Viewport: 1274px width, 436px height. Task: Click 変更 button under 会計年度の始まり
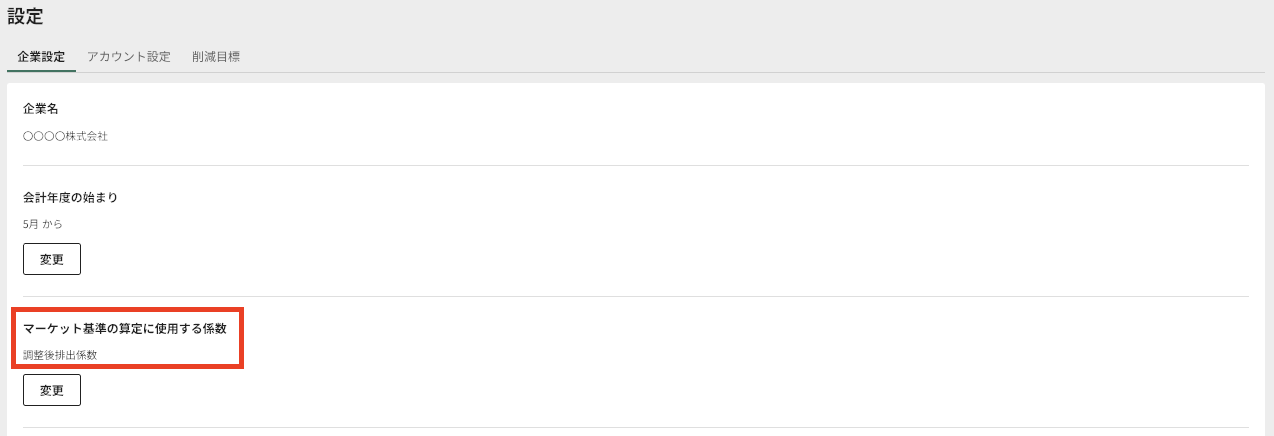point(52,259)
